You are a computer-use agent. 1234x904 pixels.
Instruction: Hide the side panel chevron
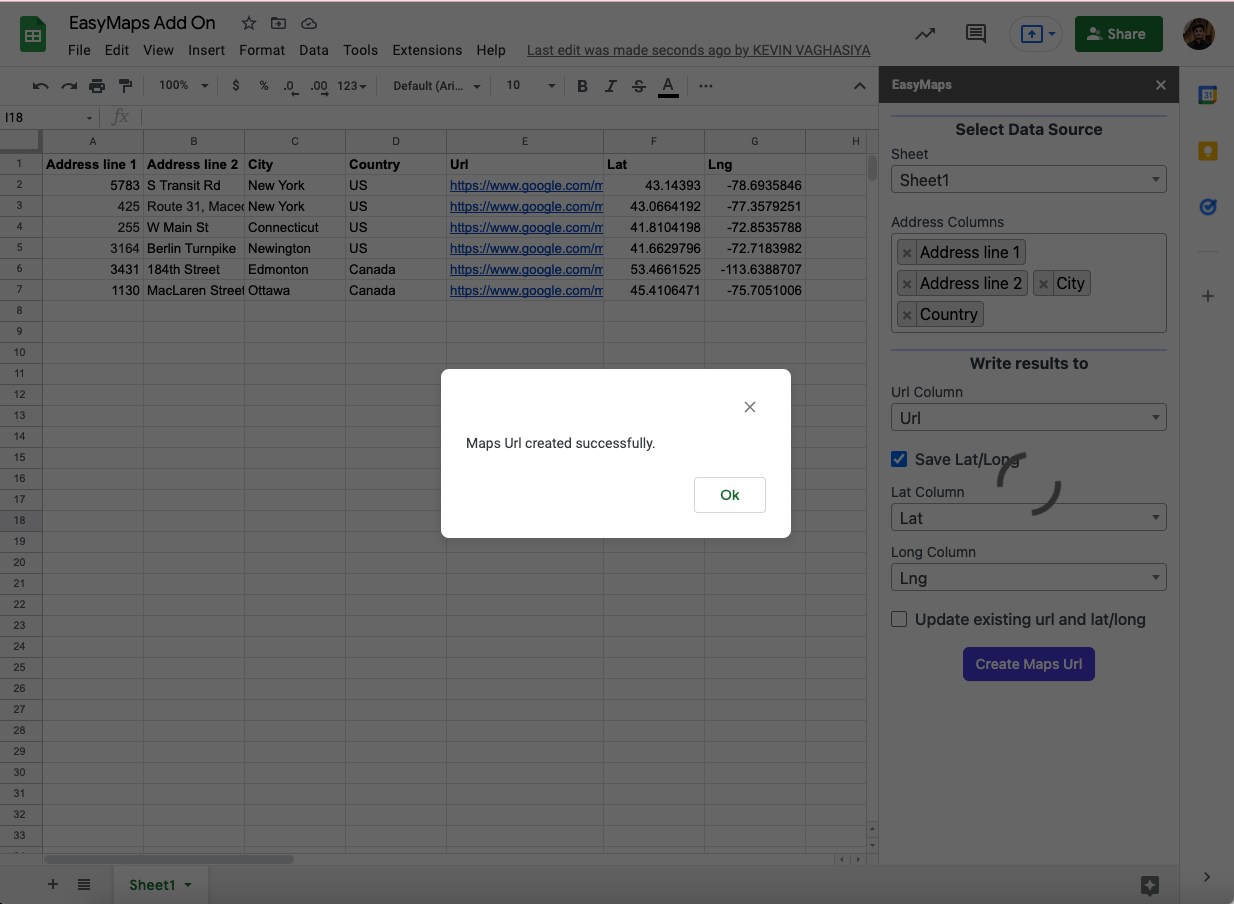point(1207,877)
